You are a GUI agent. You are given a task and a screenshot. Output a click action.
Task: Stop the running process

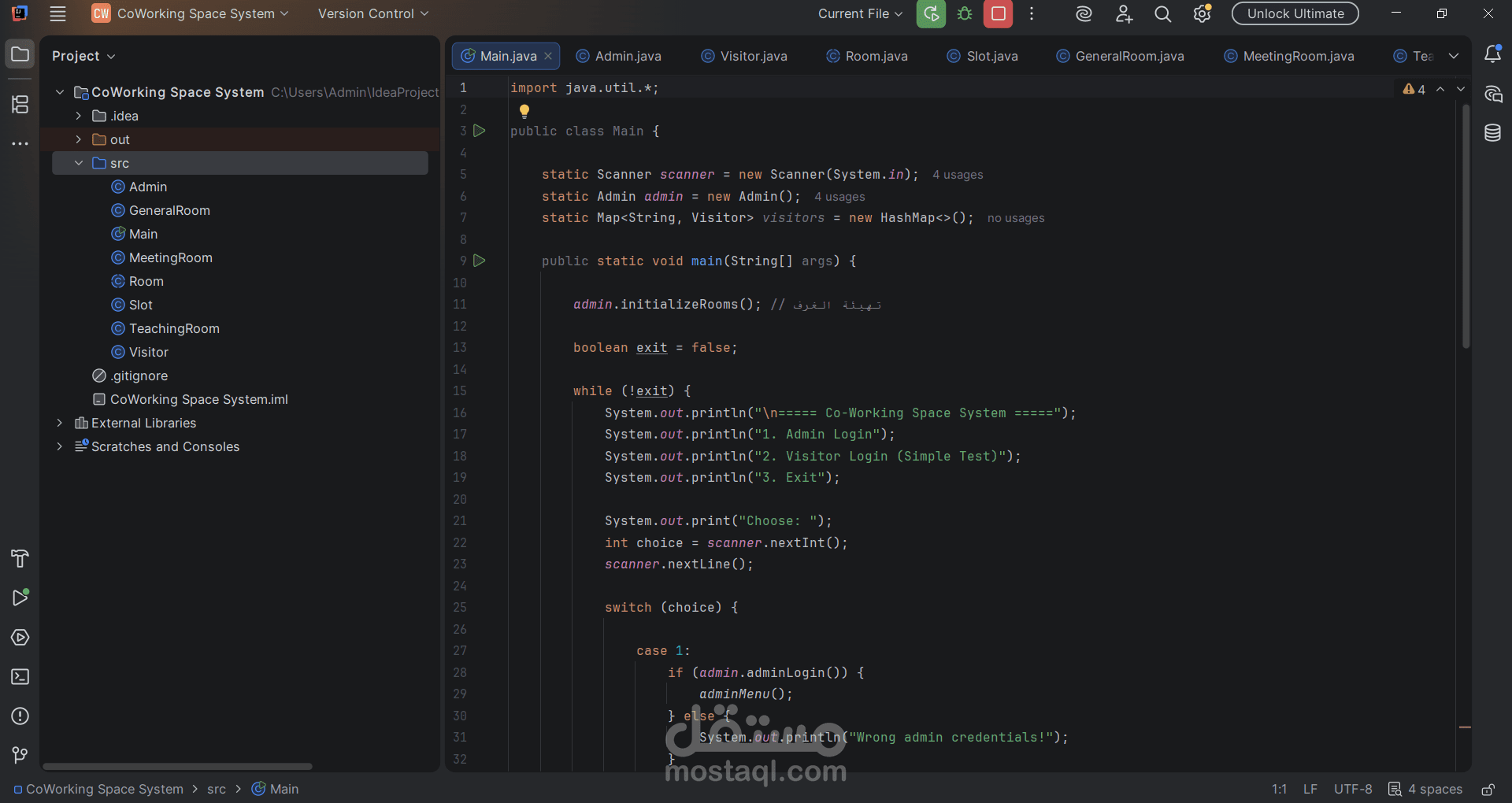(x=999, y=13)
